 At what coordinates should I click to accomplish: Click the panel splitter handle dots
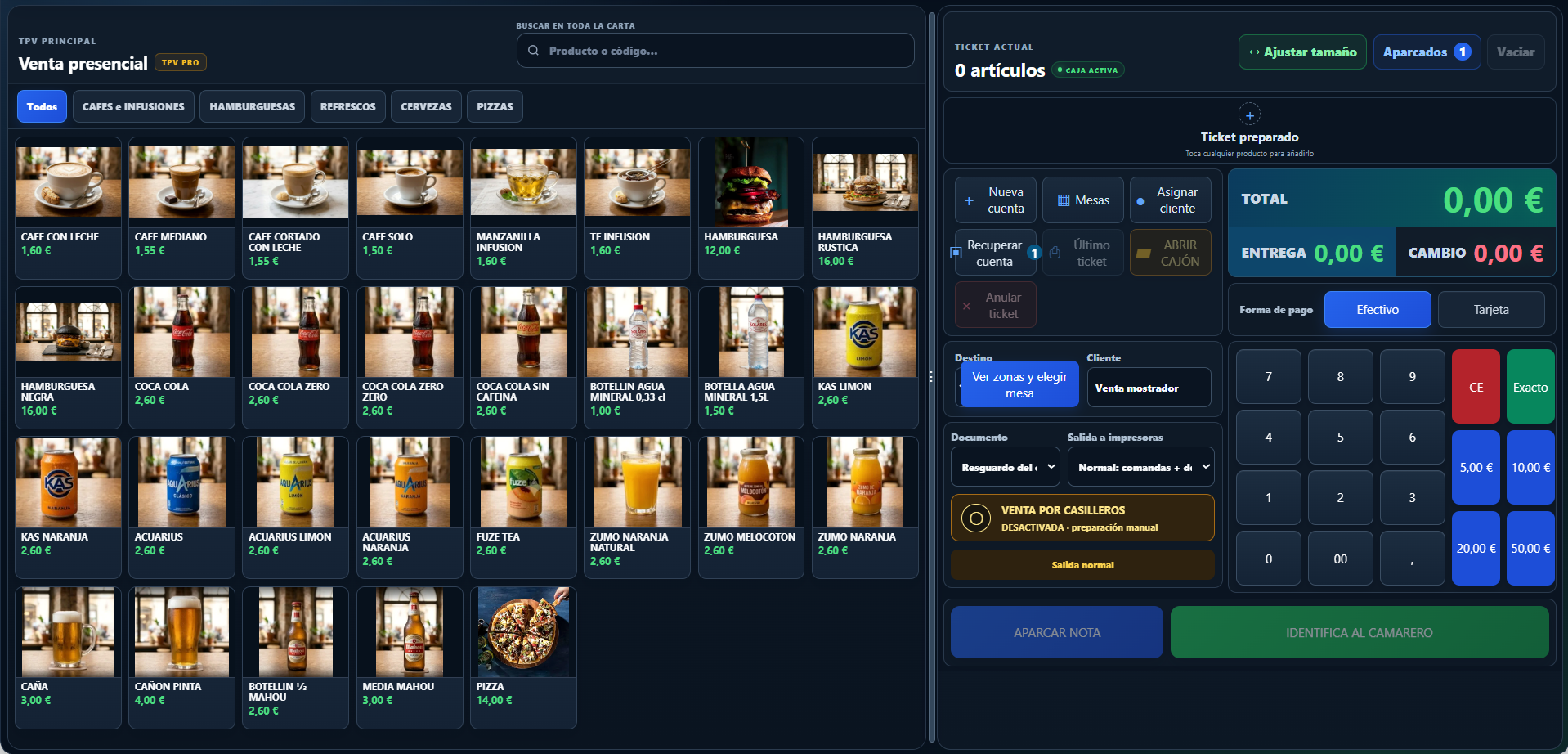point(931,377)
